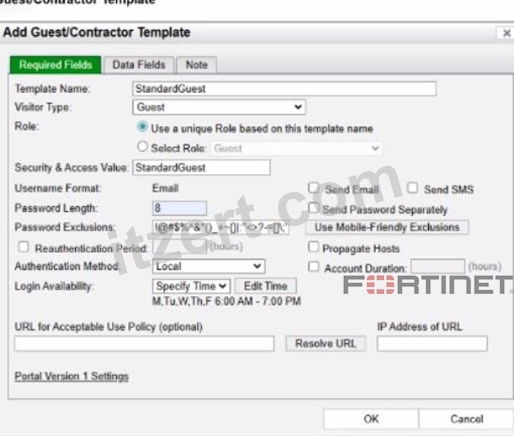
Task: Click the Edit Time button
Action: coord(265,286)
